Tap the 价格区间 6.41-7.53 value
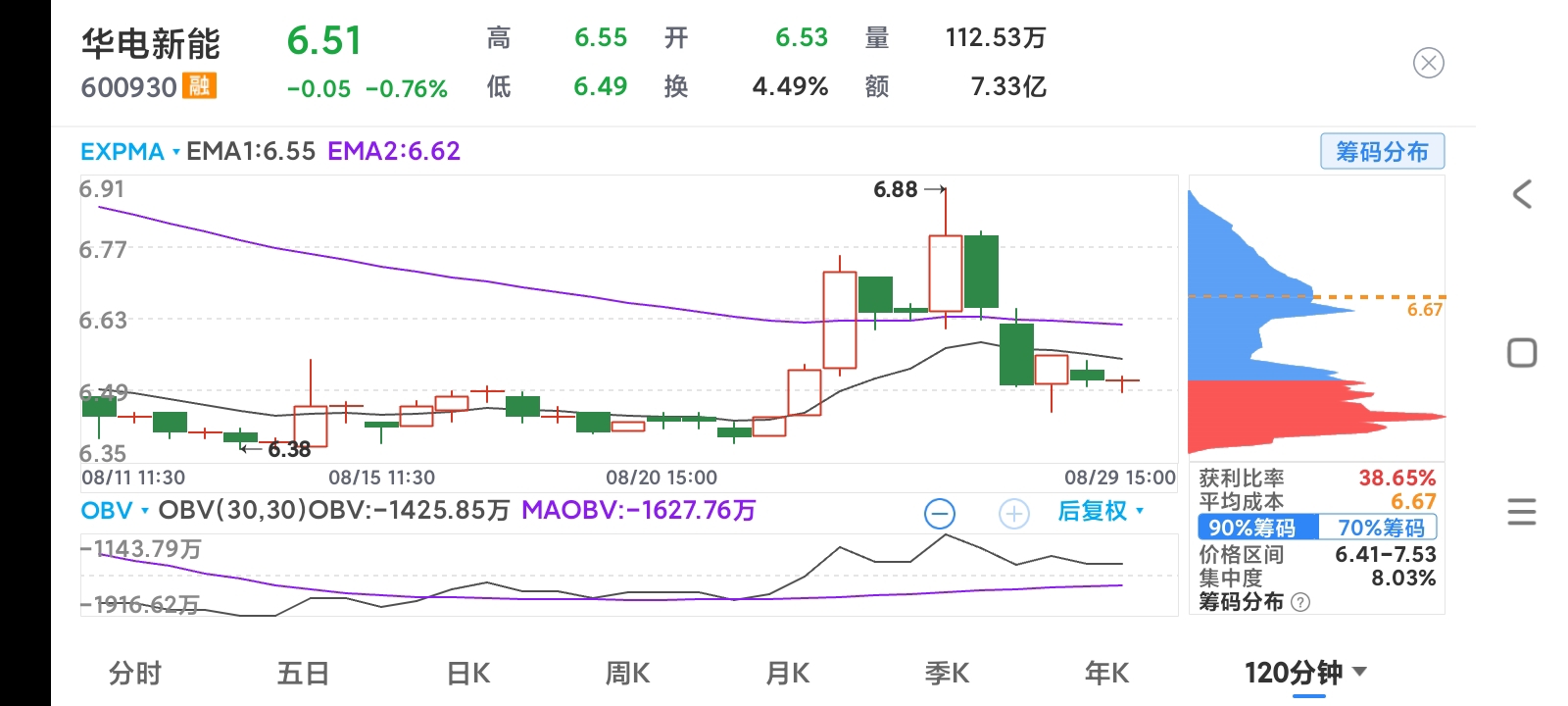 coord(1386,554)
